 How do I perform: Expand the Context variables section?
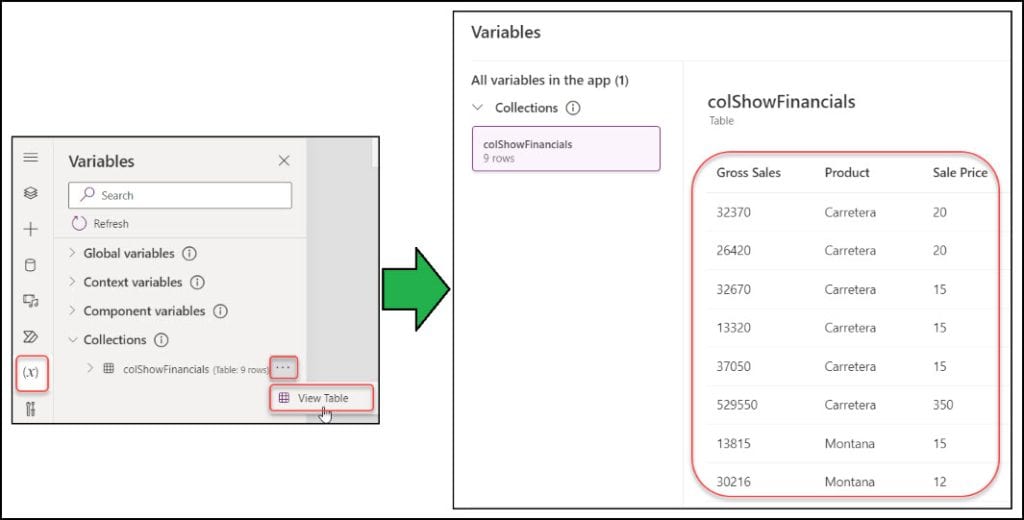[x=72, y=282]
